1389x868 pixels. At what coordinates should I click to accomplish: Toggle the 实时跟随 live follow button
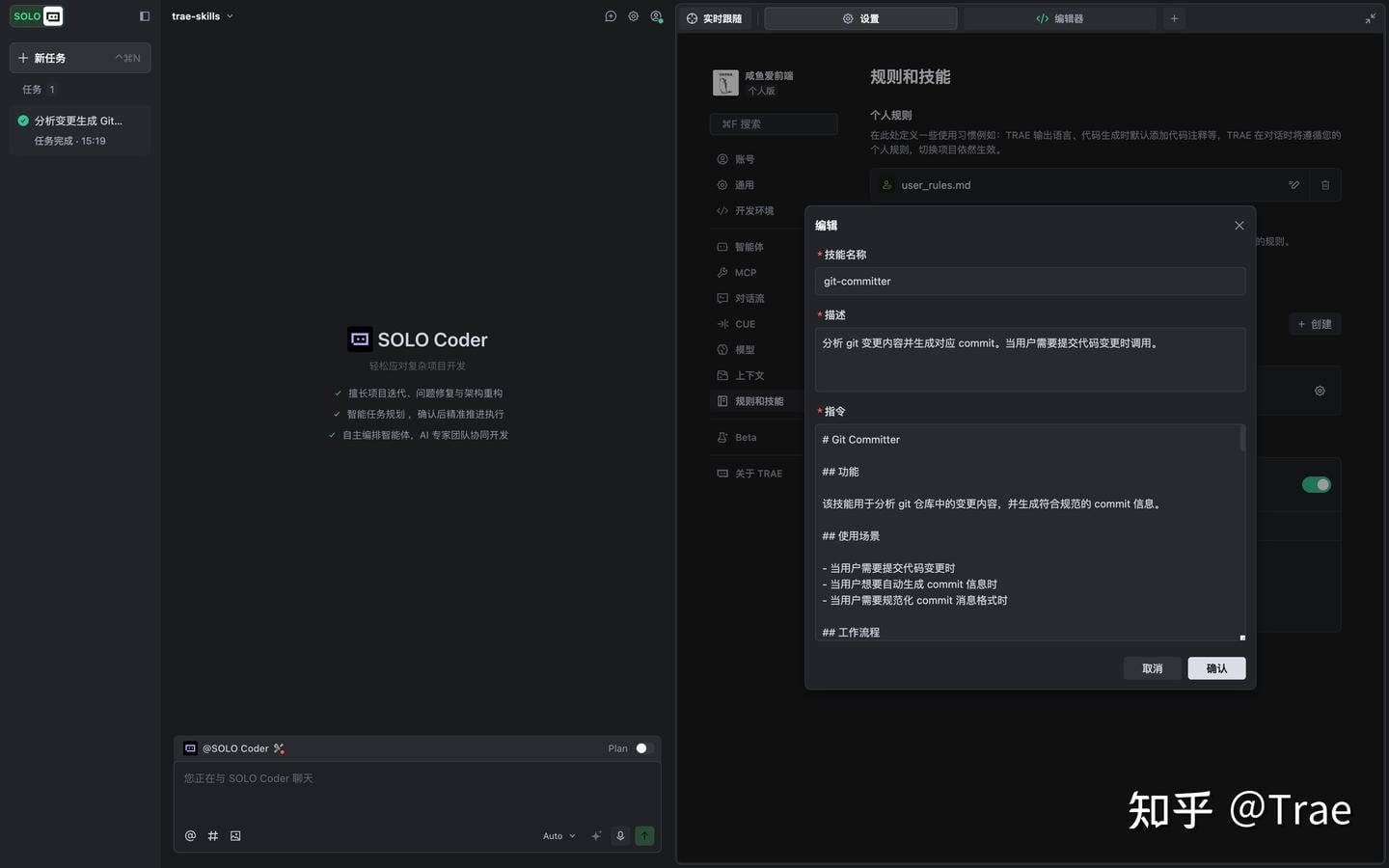click(x=715, y=18)
